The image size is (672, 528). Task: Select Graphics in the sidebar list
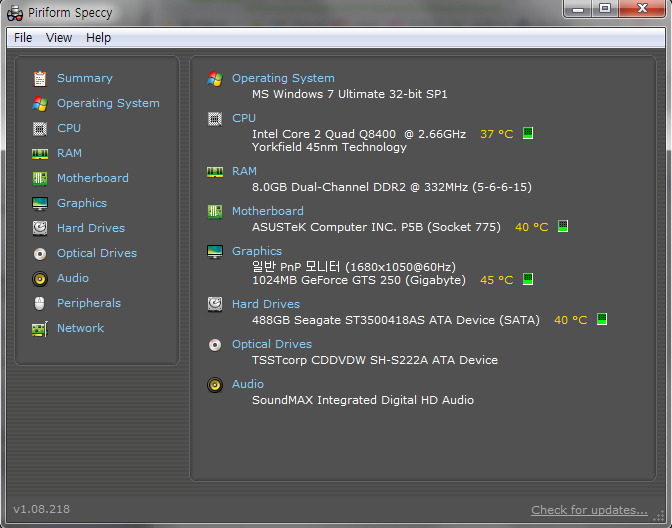point(82,203)
